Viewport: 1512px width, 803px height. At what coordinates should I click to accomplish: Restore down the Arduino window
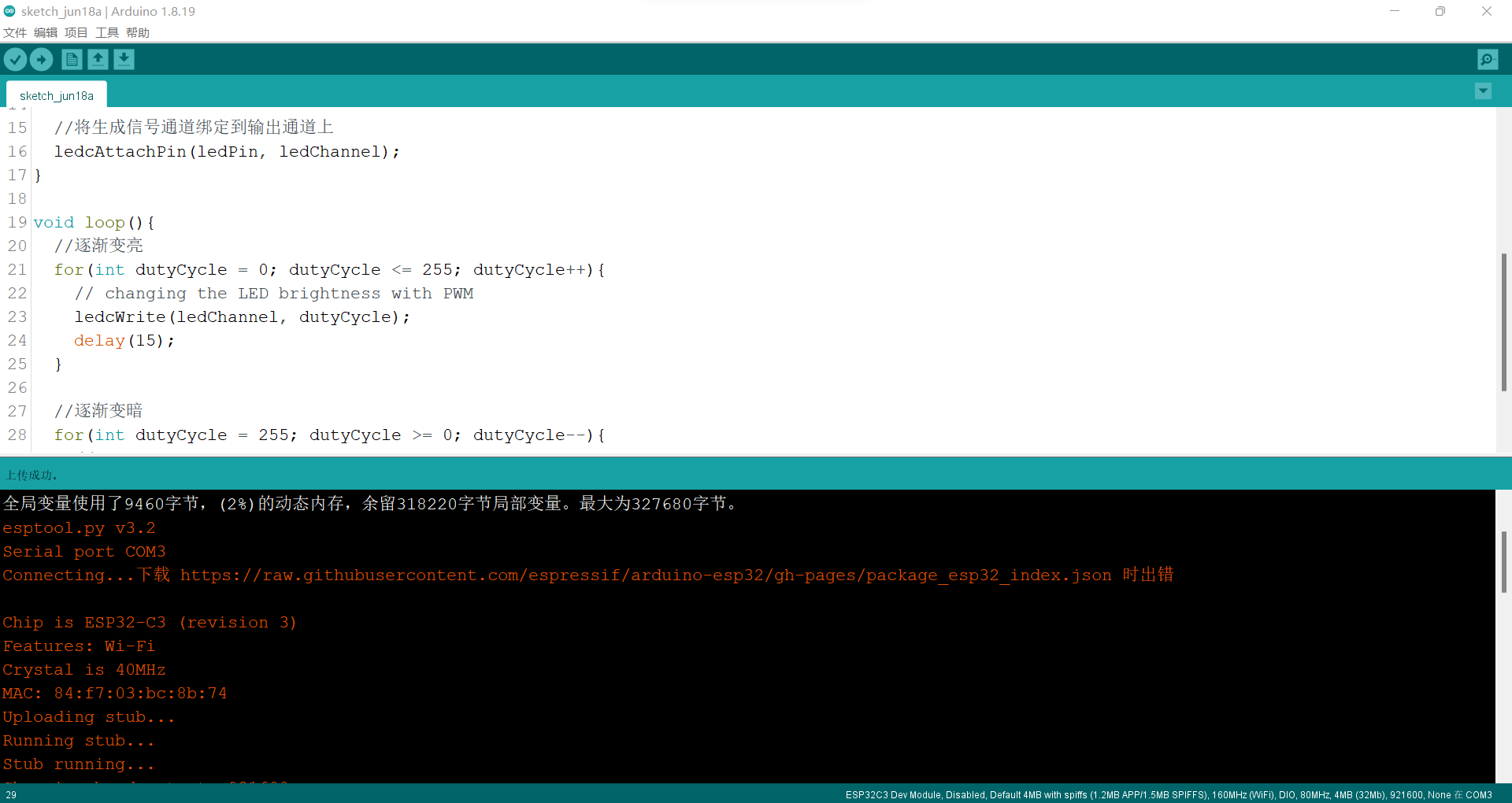click(1440, 11)
